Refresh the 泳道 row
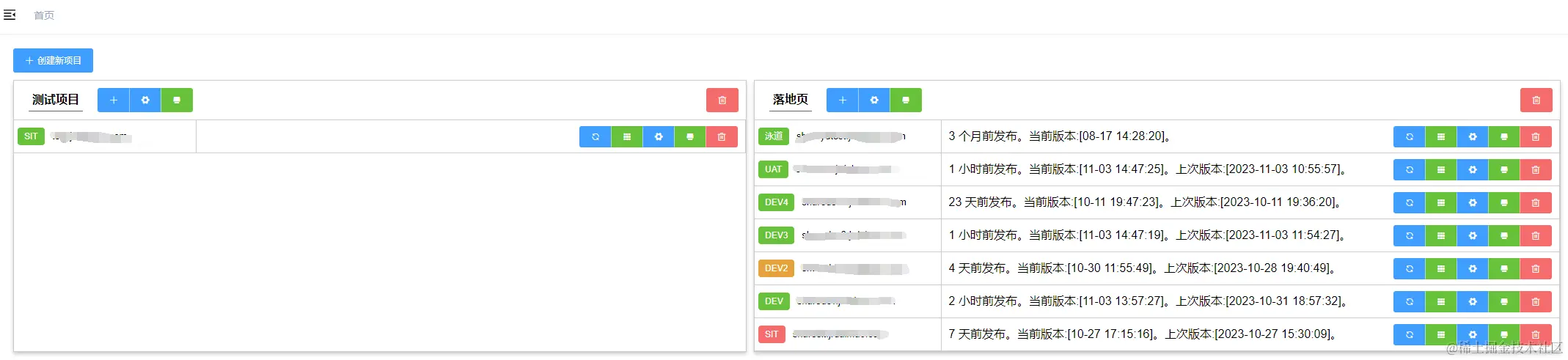The height and width of the screenshot is (360, 1568). (x=1410, y=137)
